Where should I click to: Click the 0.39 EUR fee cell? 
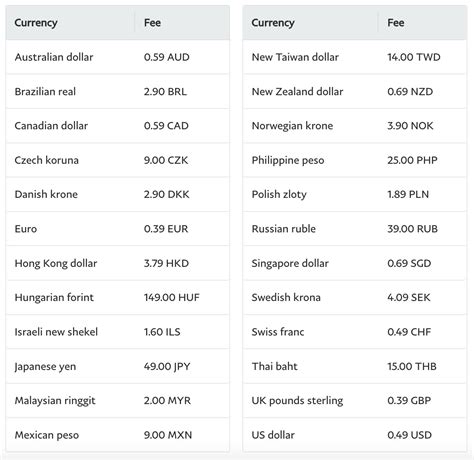[166, 229]
